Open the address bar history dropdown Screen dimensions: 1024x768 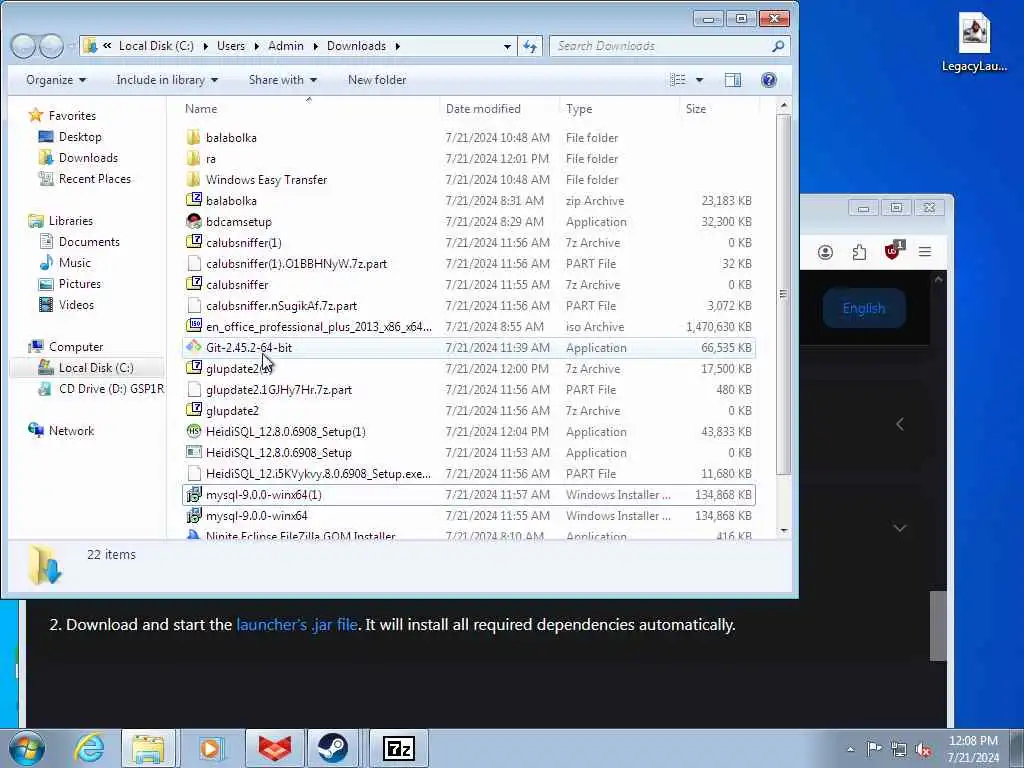(x=507, y=46)
